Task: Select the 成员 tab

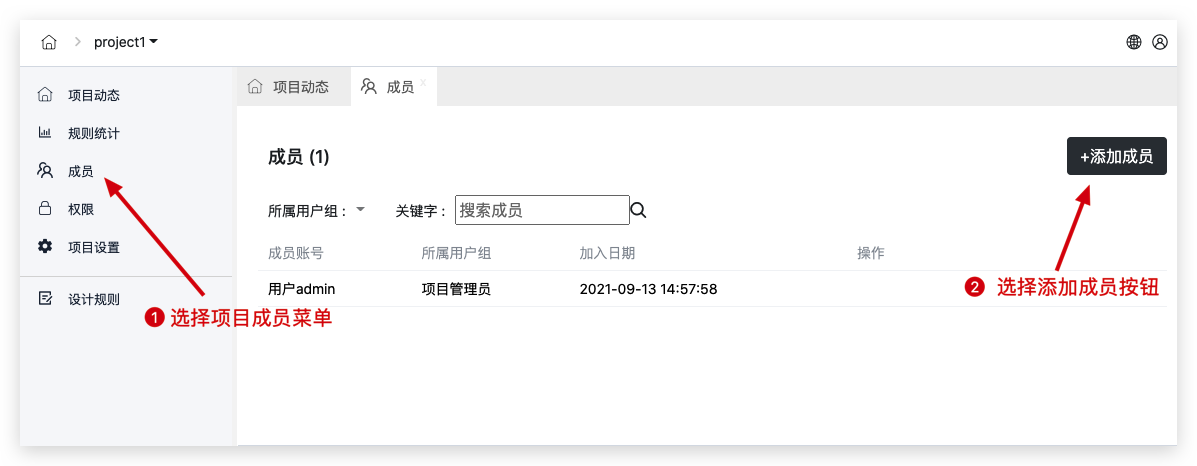Action: (390, 87)
